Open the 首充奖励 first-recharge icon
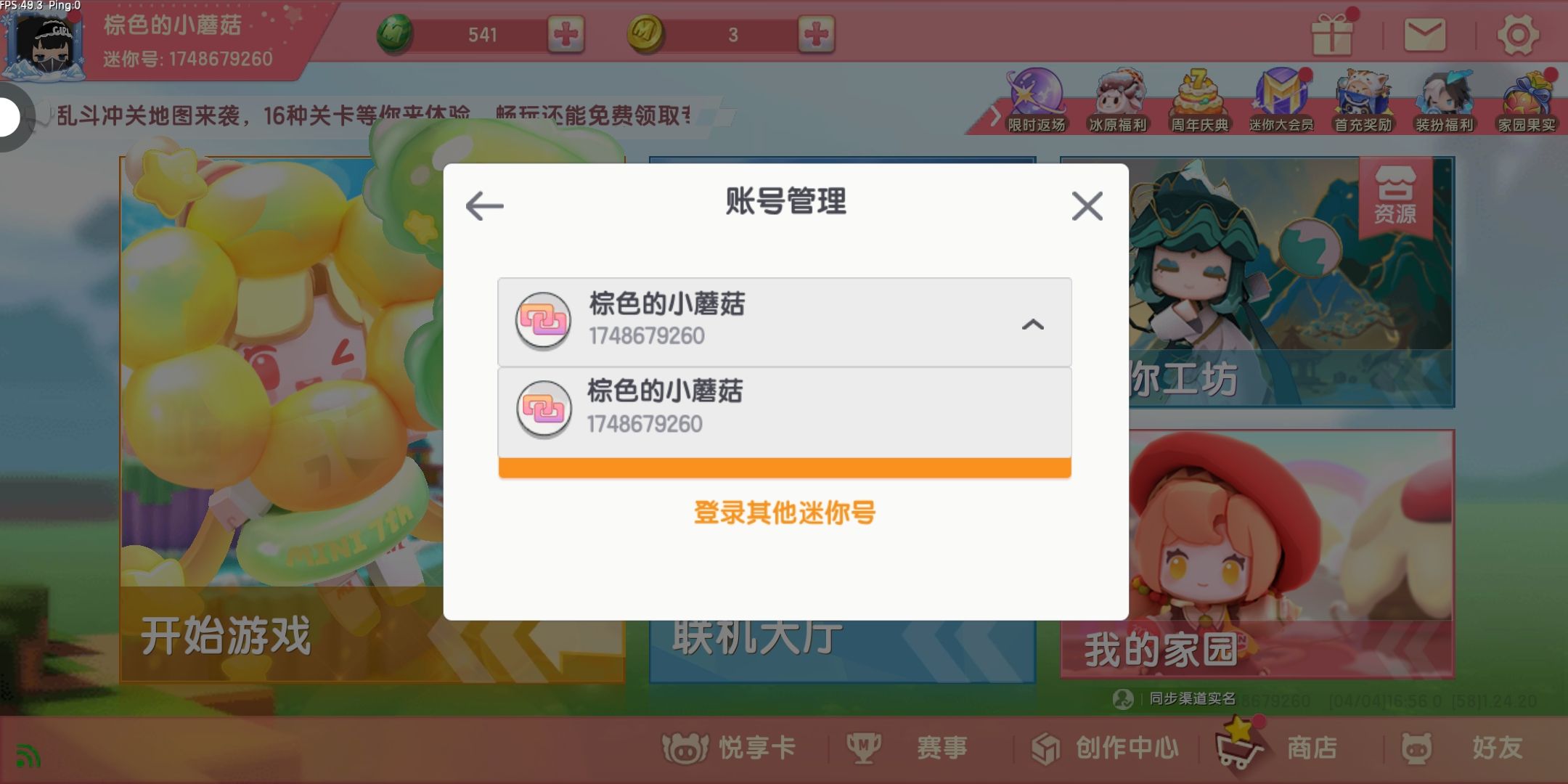Screen dimensions: 1568x784 click(1363, 101)
